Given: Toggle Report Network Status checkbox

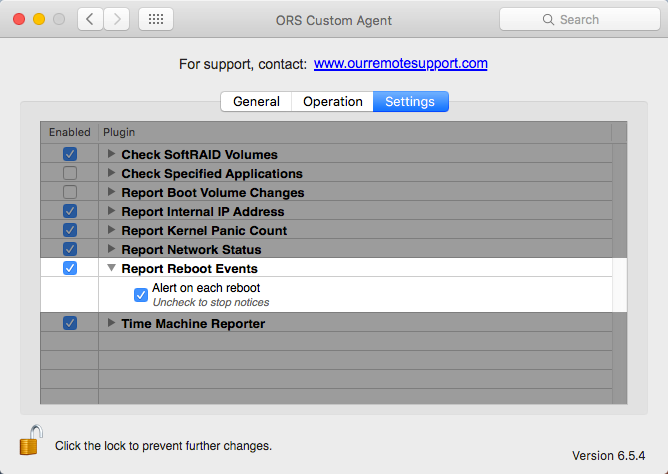Looking at the screenshot, I should 70,249.
